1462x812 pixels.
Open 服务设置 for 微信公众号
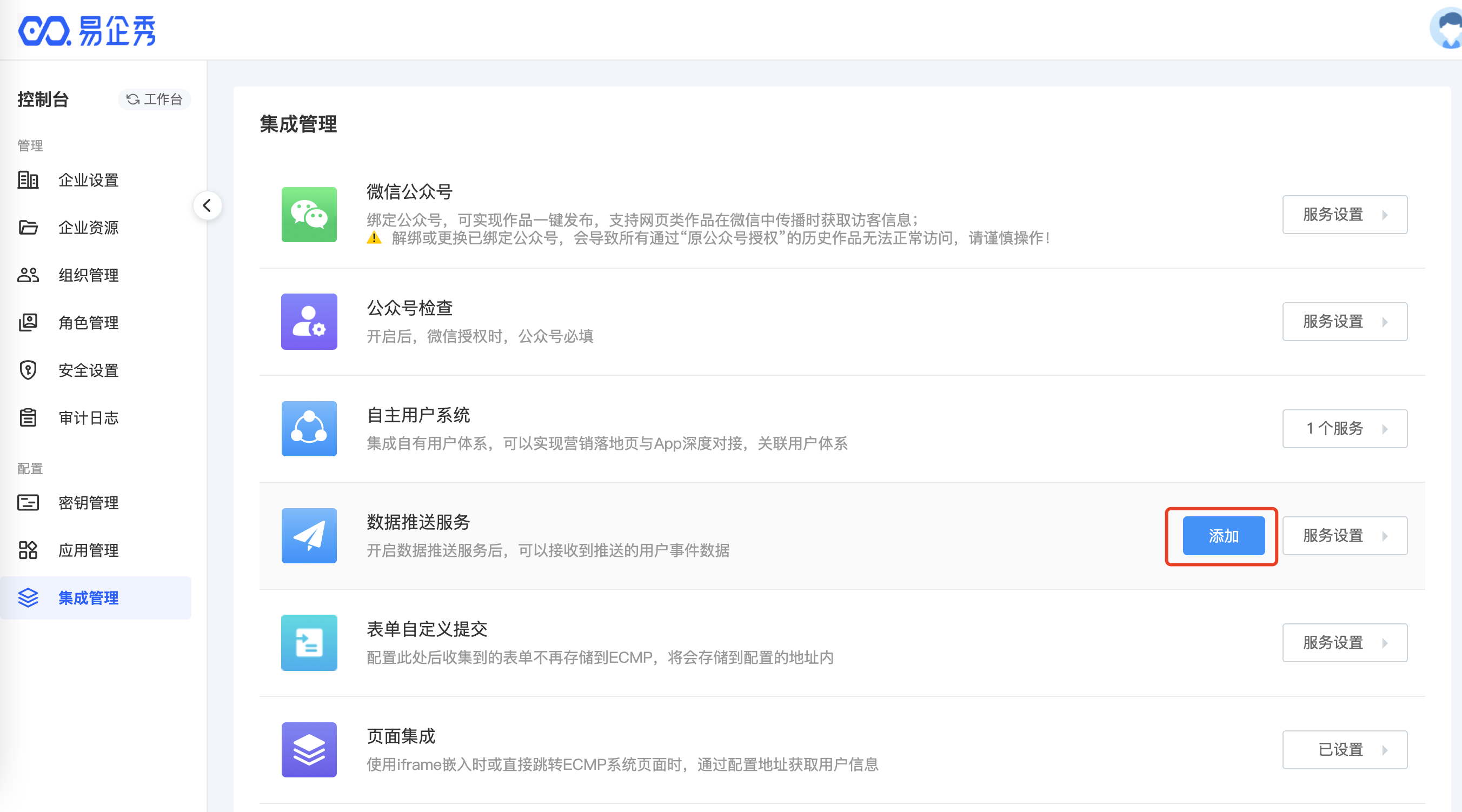pos(1345,215)
